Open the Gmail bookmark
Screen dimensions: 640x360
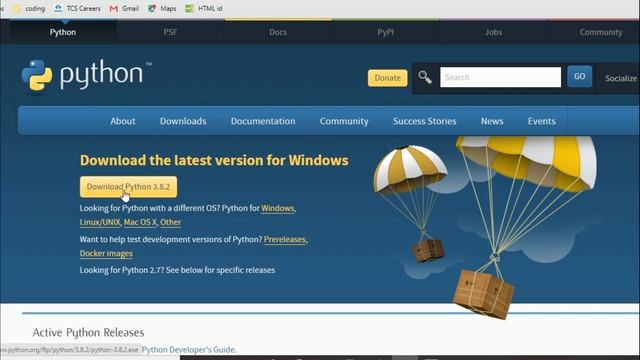coord(124,8)
